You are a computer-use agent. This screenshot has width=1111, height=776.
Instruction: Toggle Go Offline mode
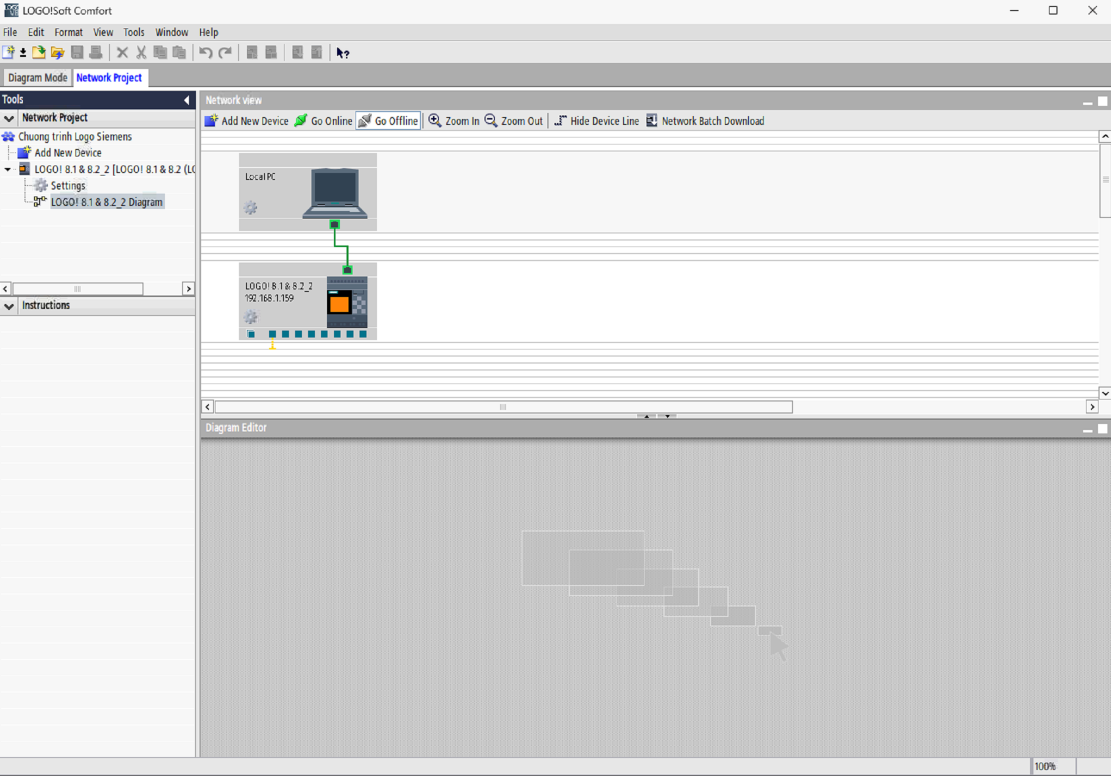(x=388, y=121)
